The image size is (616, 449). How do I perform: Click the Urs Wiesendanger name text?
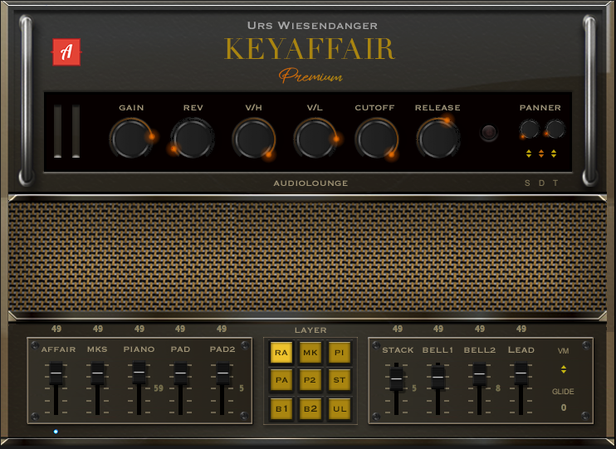tap(312, 26)
